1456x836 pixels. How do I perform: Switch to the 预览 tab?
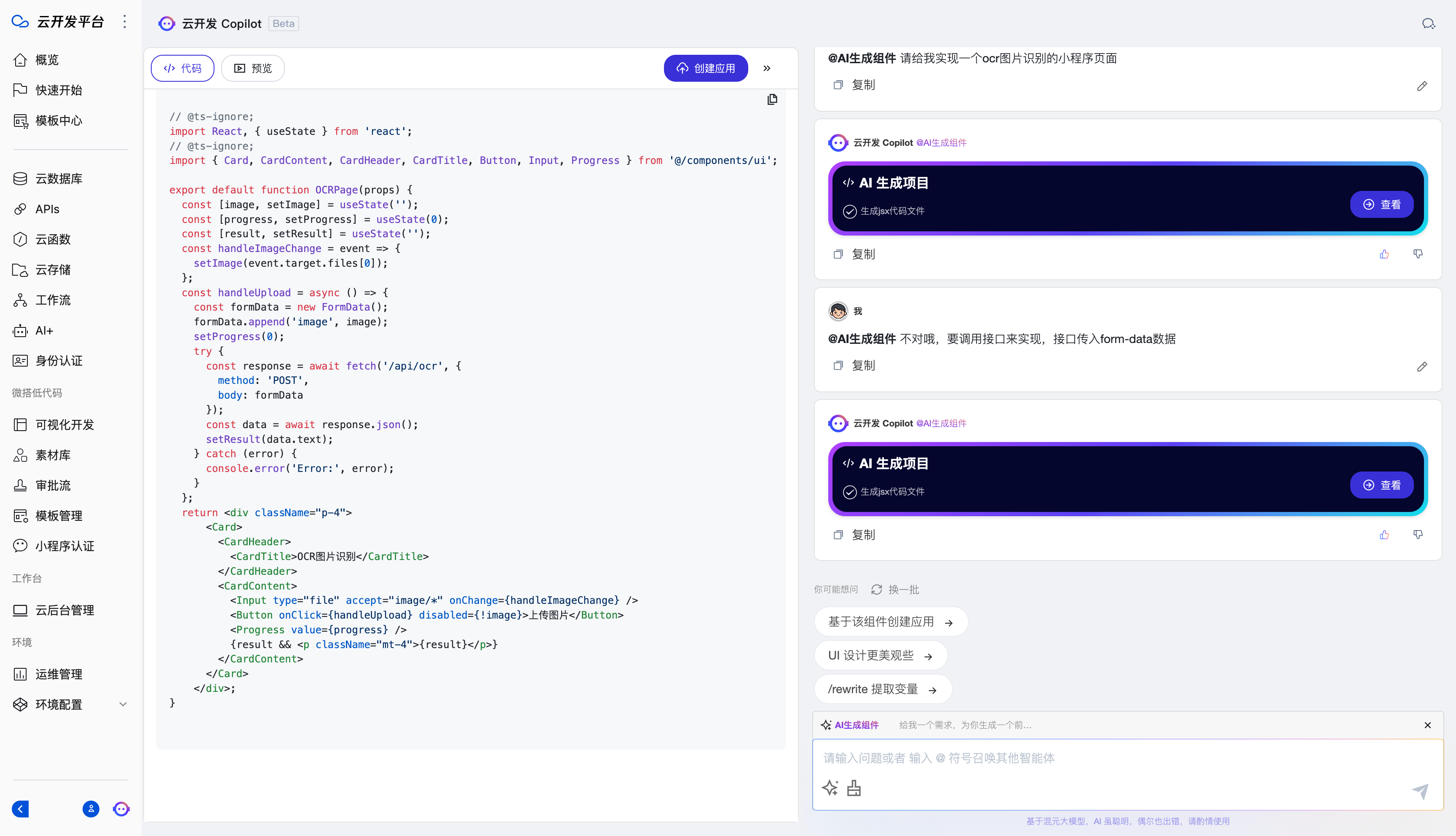coord(252,68)
